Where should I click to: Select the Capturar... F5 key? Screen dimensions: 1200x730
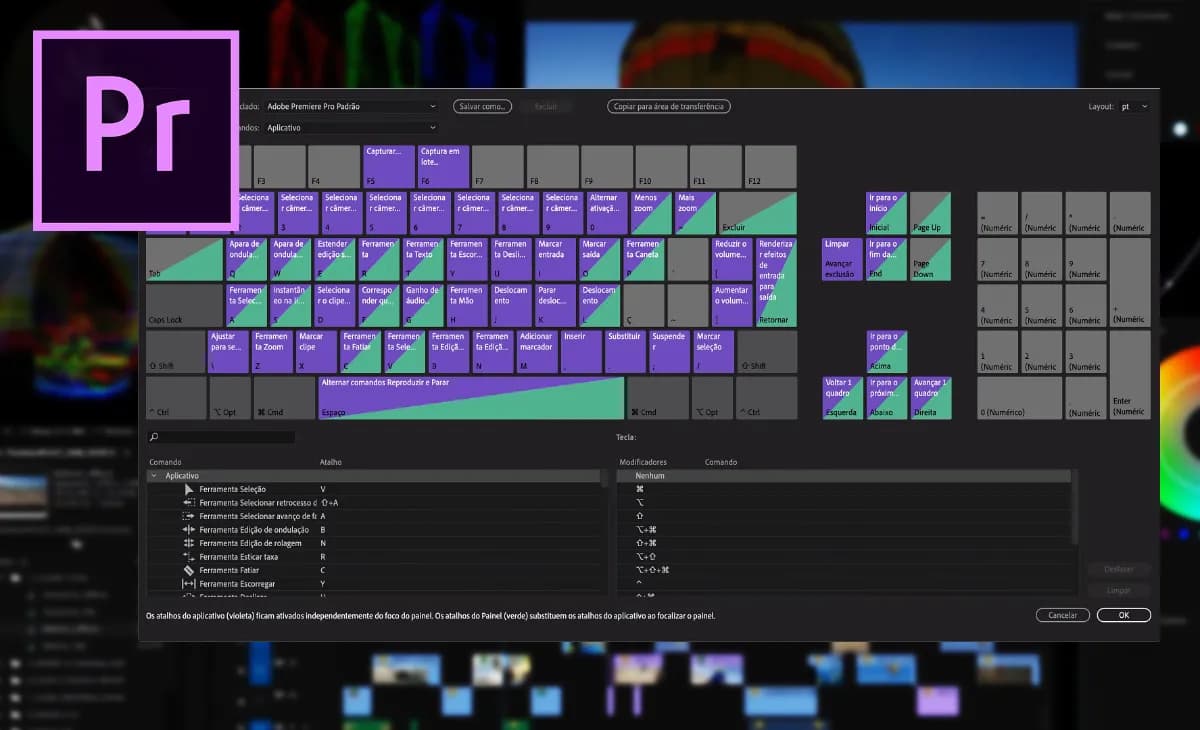pyautogui.click(x=388, y=167)
